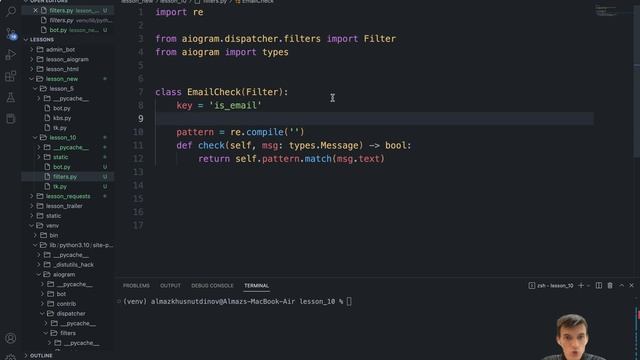640x360 pixels.
Task: Split the terminal panel
Action: [x=599, y=285]
